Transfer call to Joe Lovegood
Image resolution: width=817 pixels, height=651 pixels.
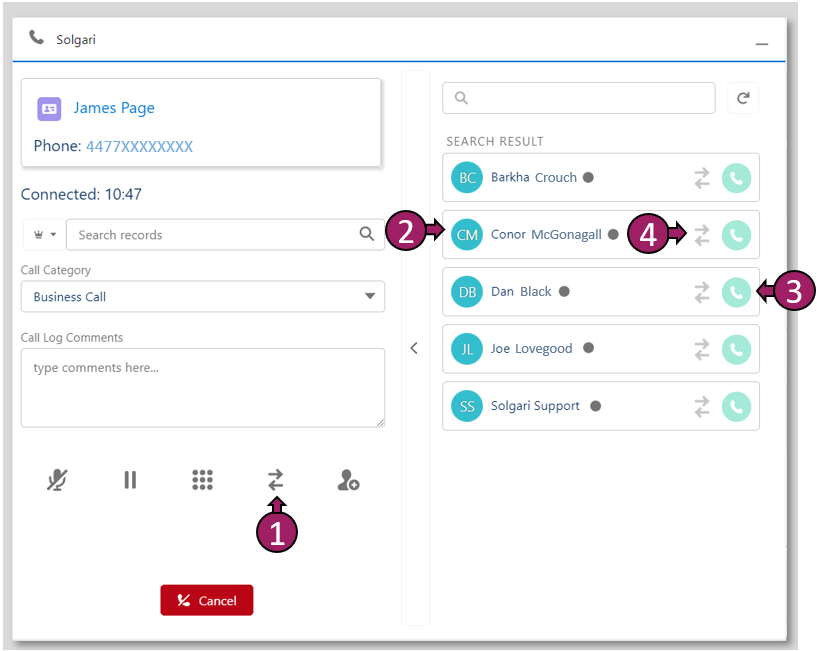coord(702,349)
